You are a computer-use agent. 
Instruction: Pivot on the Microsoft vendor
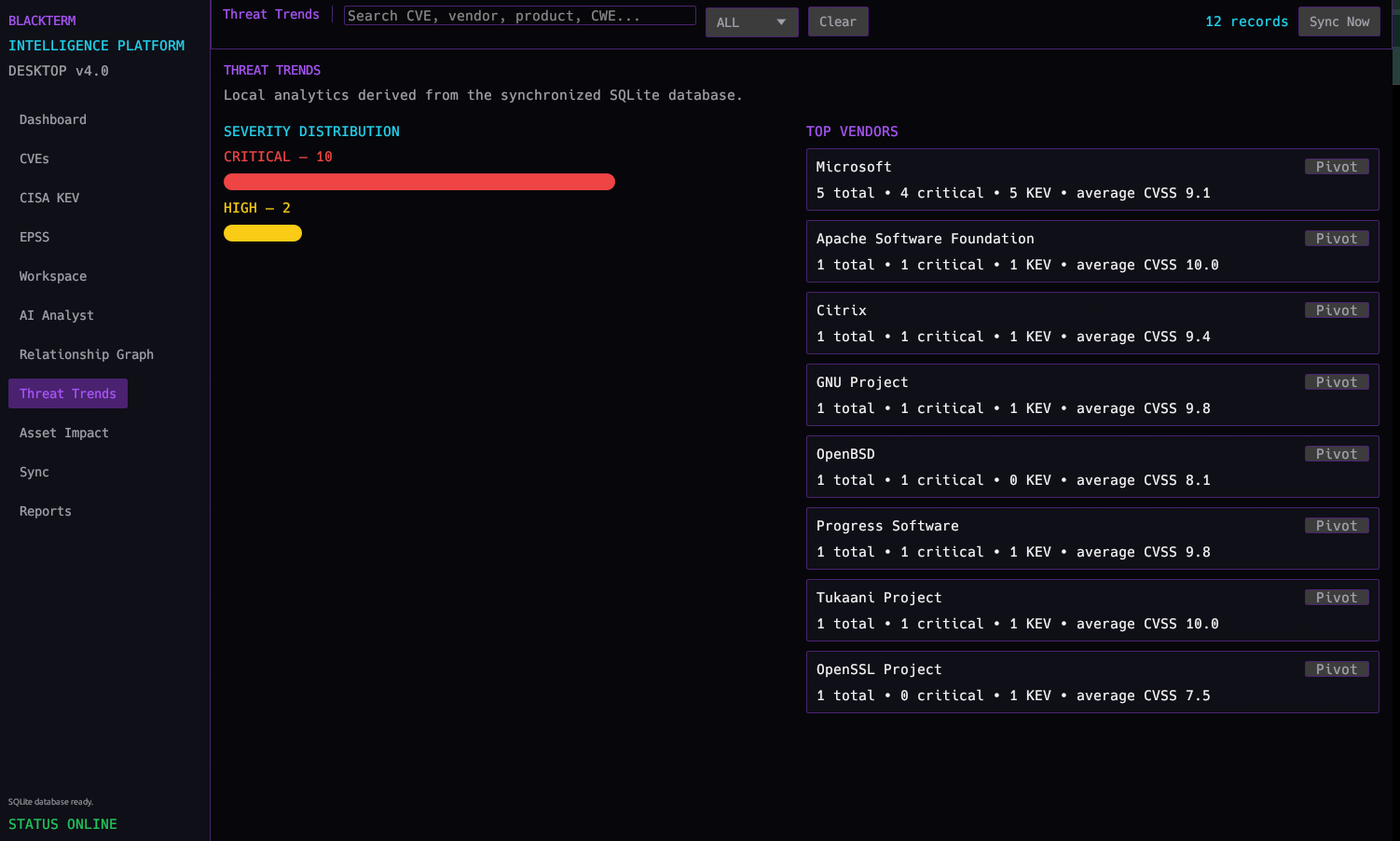[1337, 167]
